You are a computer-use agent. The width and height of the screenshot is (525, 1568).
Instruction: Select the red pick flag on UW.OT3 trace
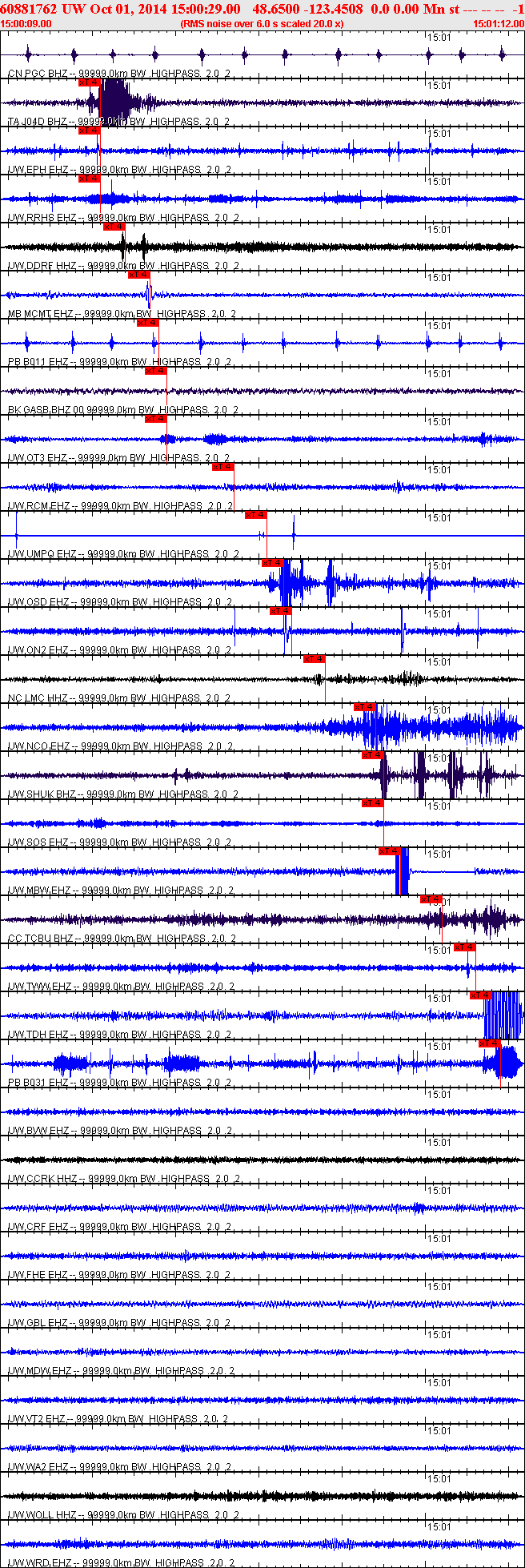click(155, 418)
